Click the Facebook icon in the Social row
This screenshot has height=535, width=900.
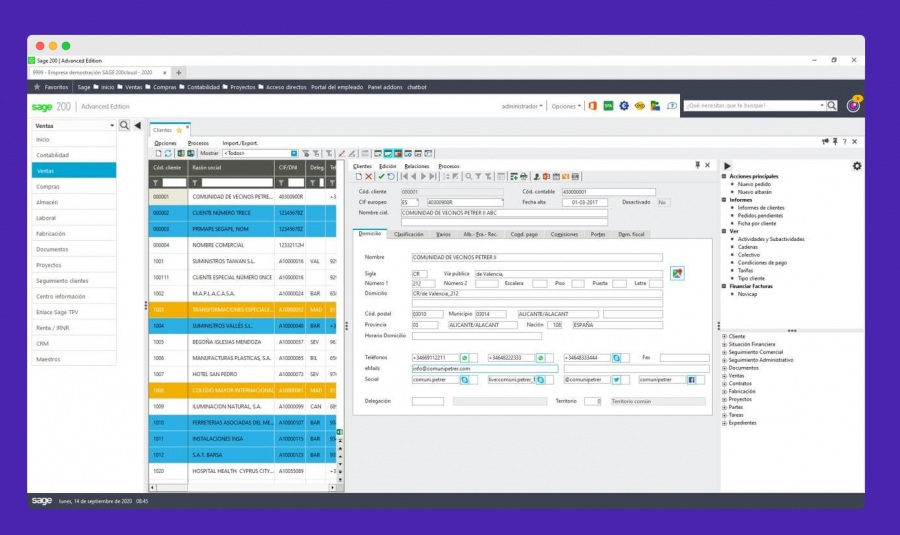tap(692, 380)
